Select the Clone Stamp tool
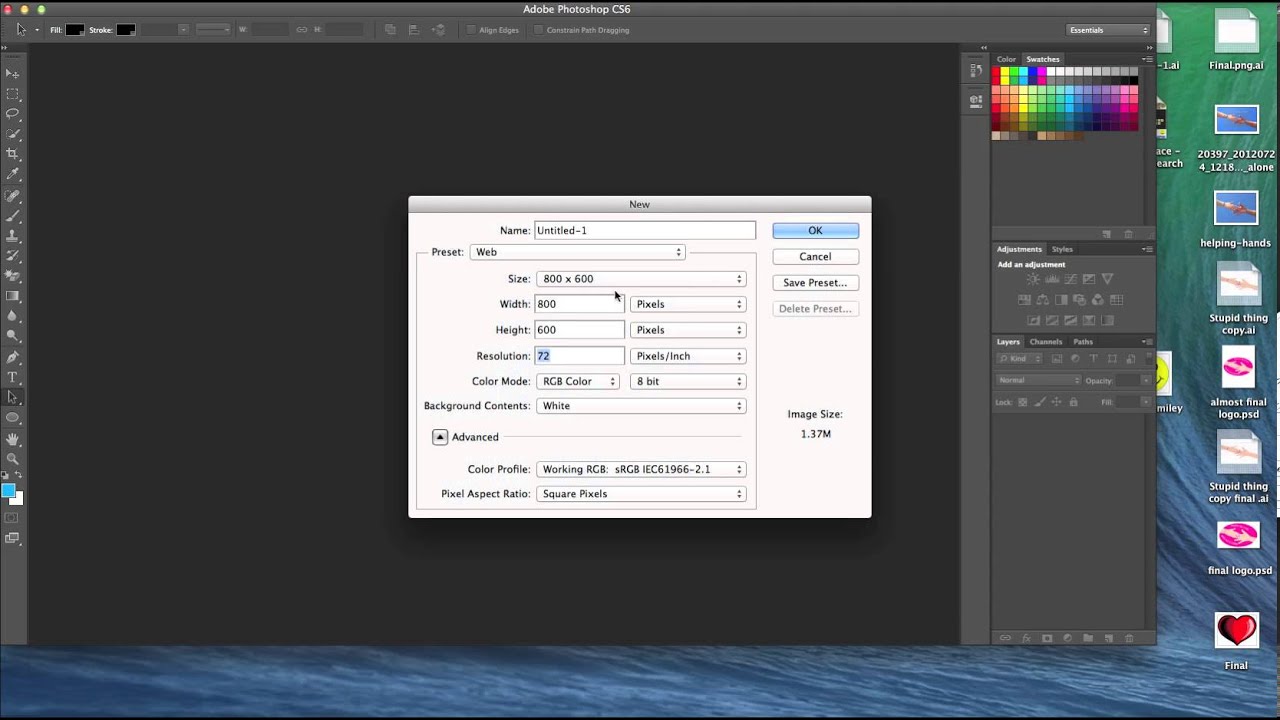 point(13,236)
